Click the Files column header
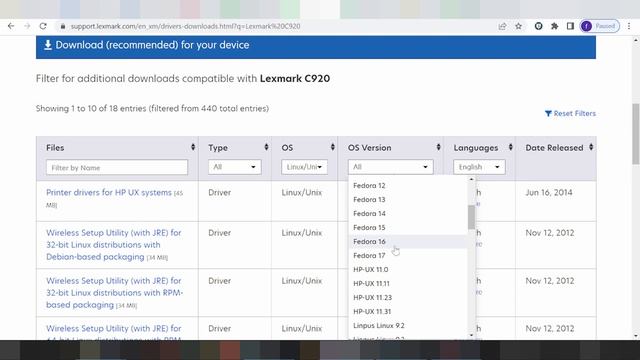This screenshot has height=360, width=640. point(55,148)
